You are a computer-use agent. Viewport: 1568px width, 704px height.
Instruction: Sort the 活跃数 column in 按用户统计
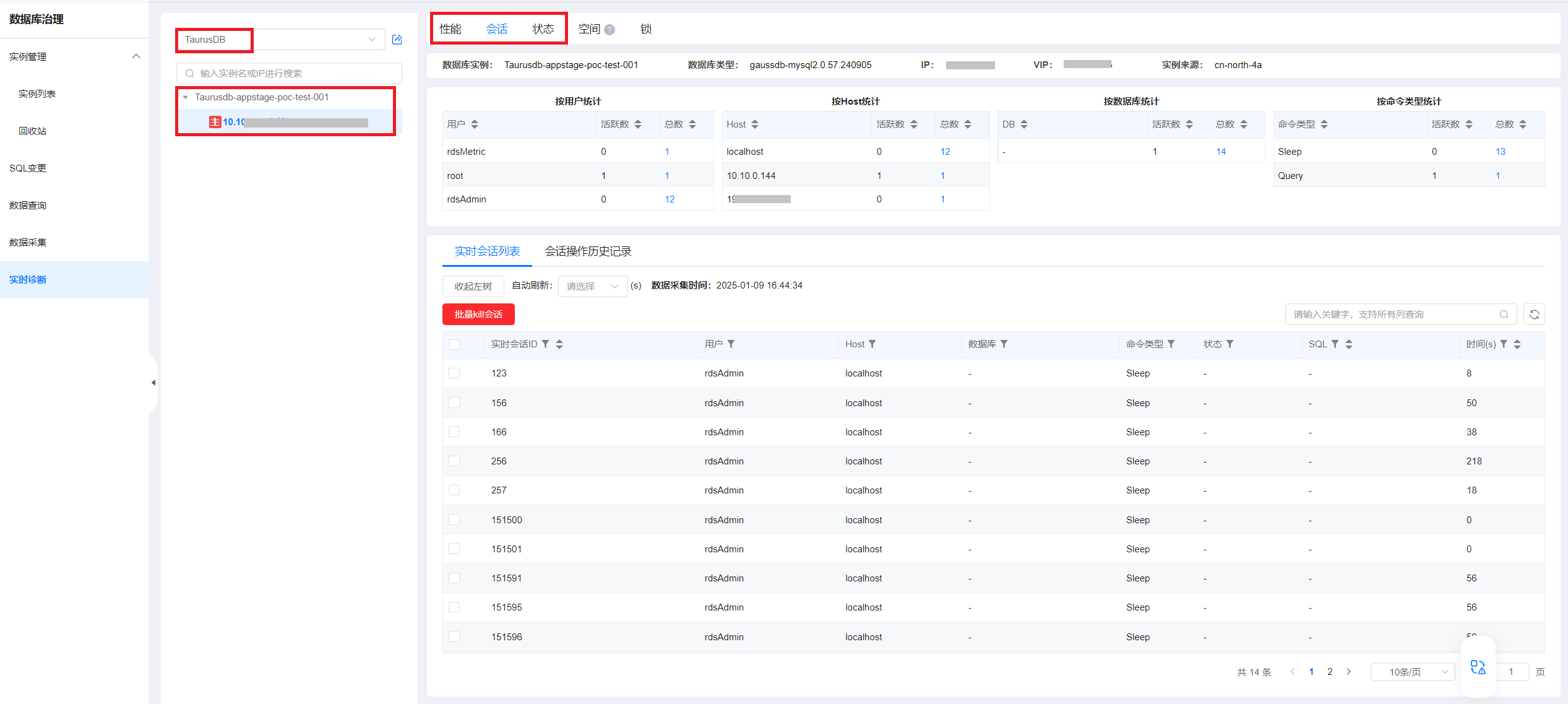click(x=638, y=124)
